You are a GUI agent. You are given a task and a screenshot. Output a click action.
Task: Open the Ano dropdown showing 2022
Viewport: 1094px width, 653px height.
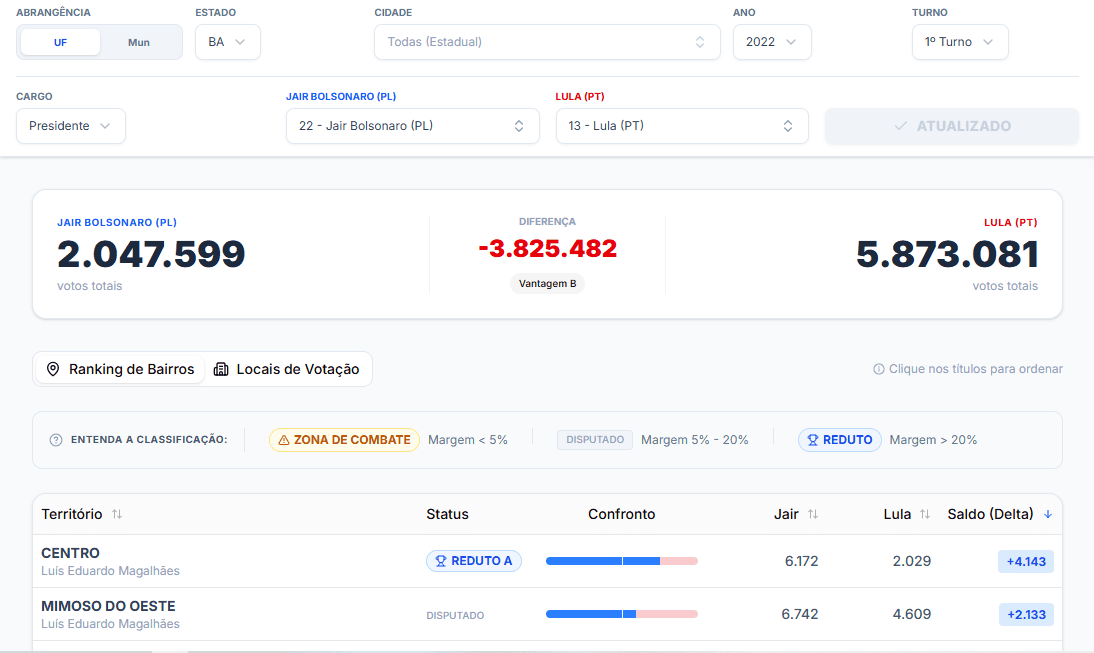771,42
